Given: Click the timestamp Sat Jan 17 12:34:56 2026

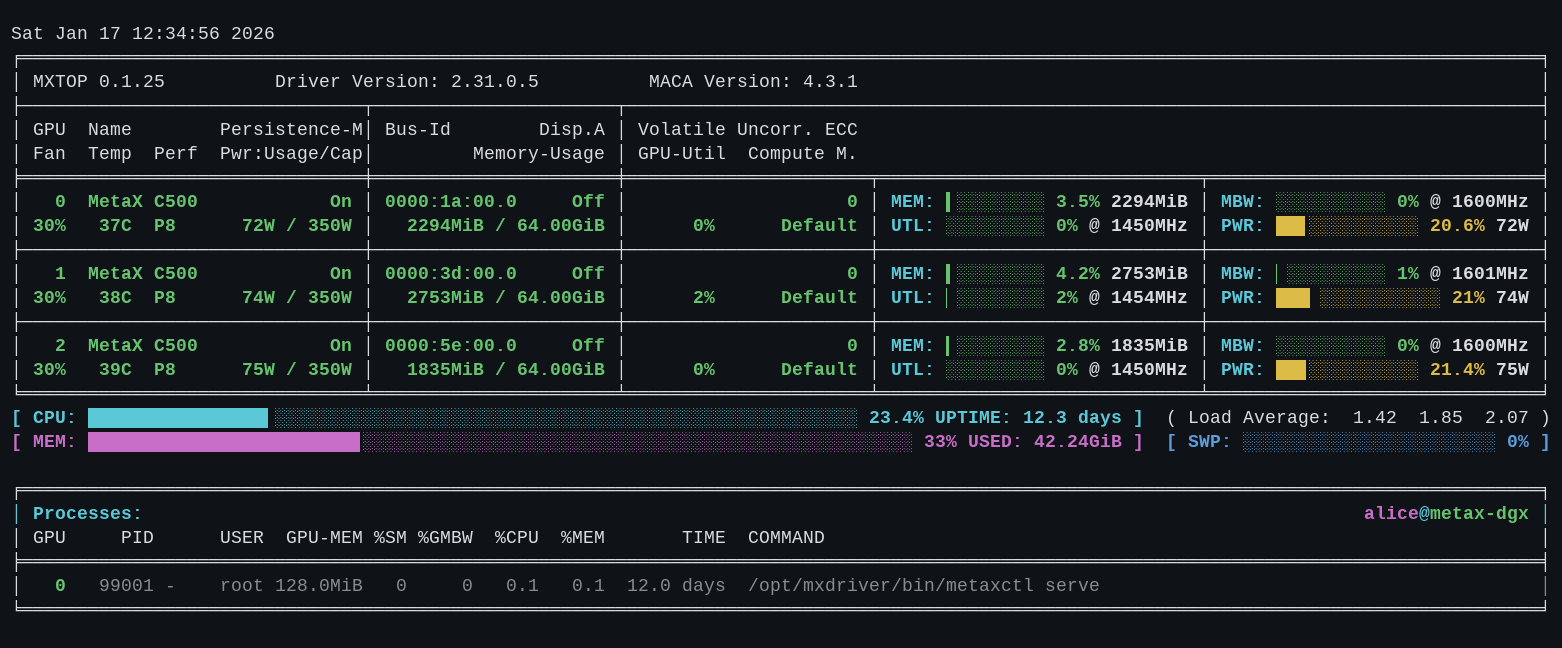Looking at the screenshot, I should pyautogui.click(x=143, y=34).
